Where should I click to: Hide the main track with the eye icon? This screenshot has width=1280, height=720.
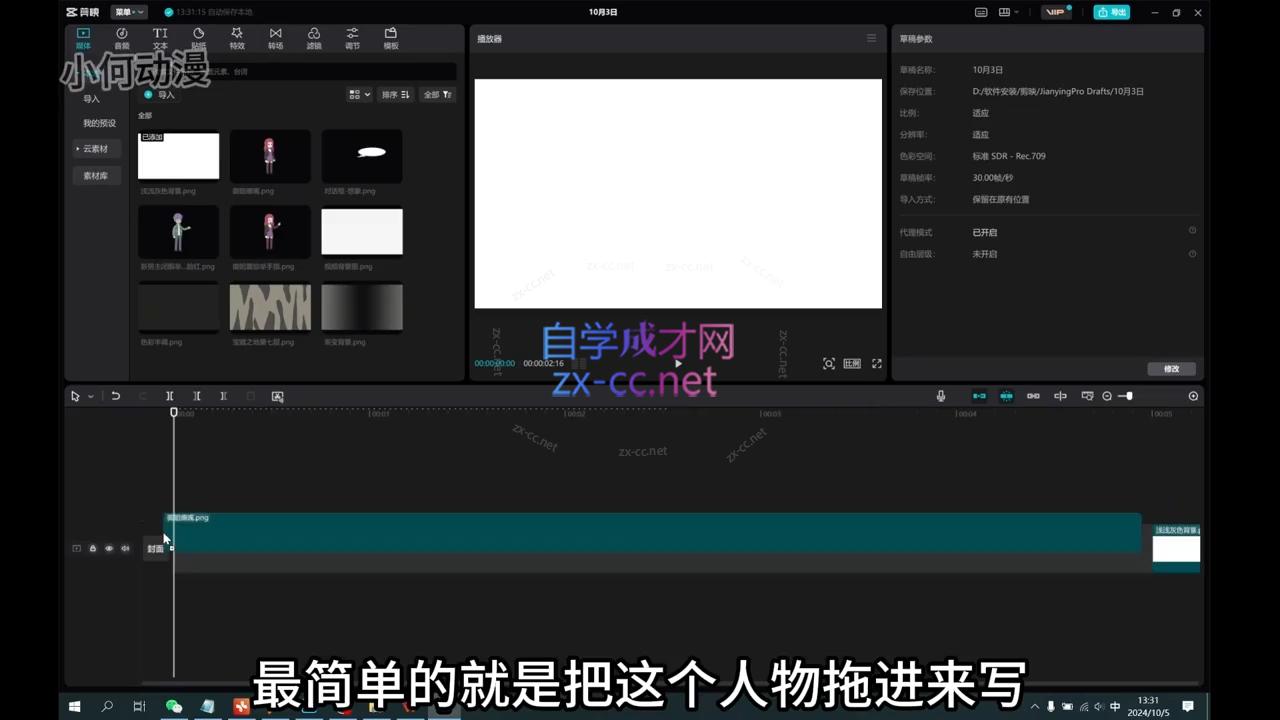coord(109,548)
